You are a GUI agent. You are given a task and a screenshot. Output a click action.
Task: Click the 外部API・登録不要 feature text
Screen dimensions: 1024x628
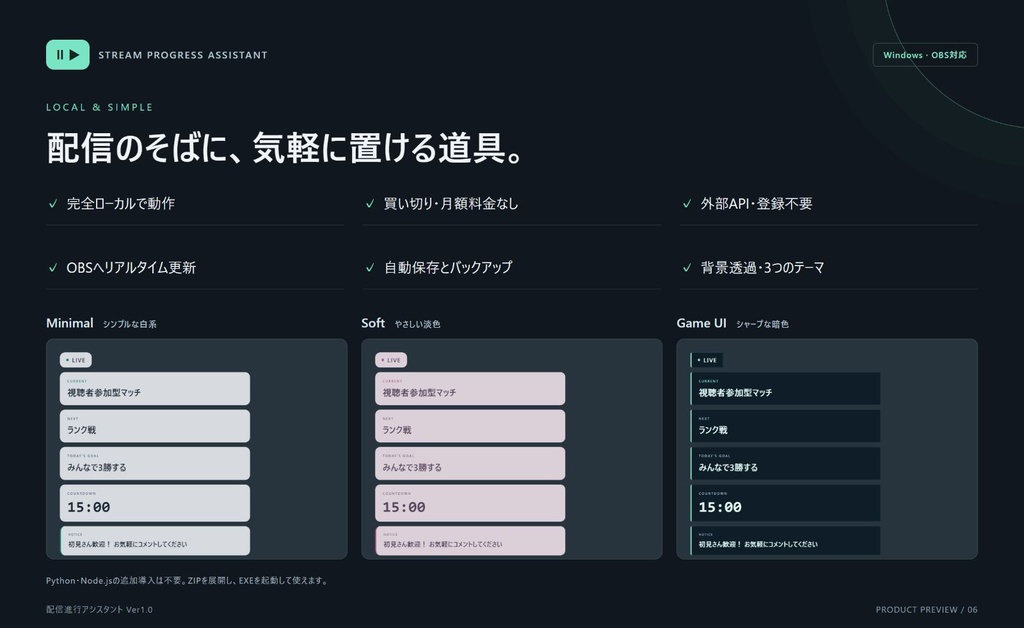(756, 204)
